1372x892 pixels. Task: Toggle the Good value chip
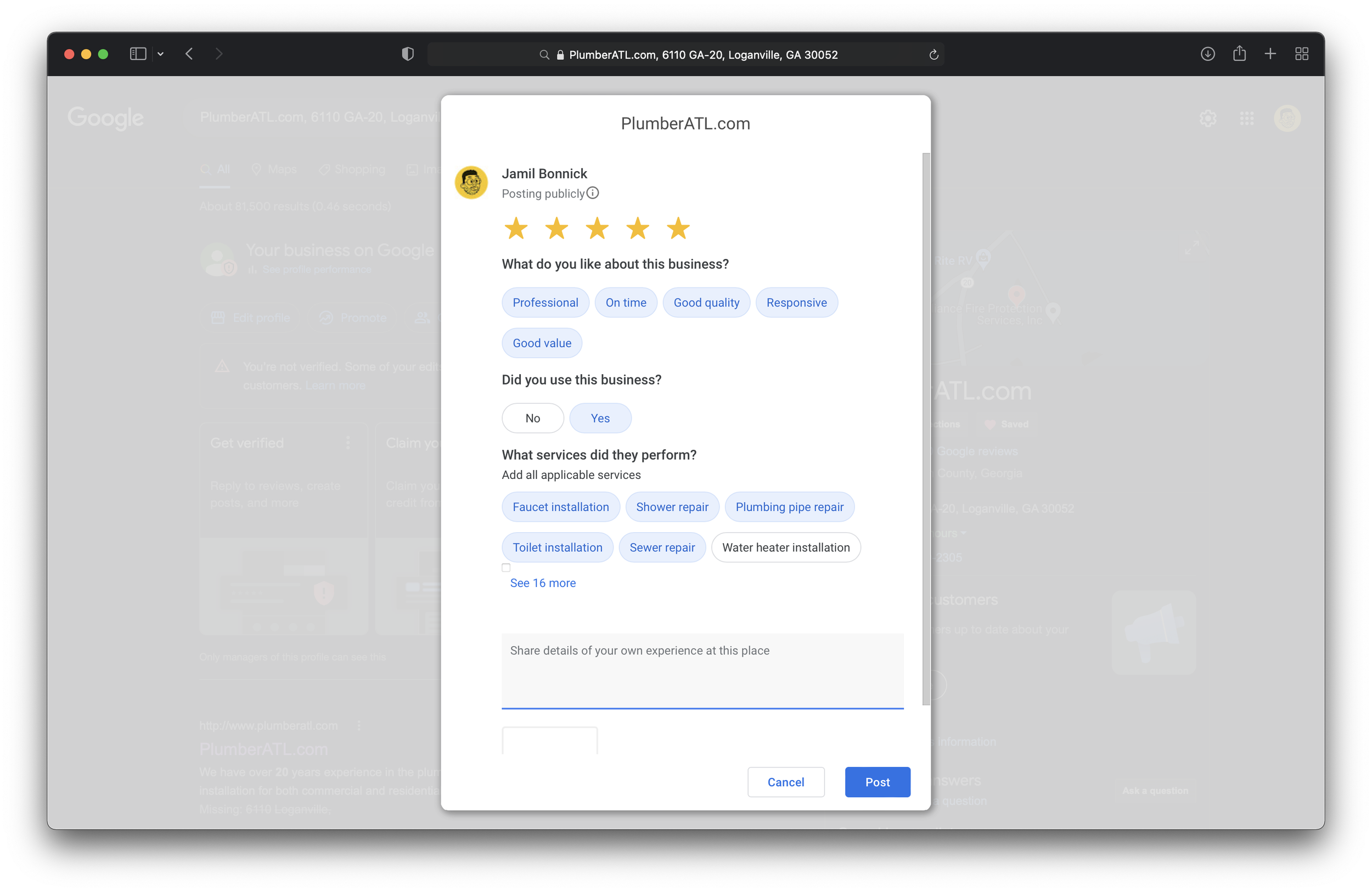542,343
